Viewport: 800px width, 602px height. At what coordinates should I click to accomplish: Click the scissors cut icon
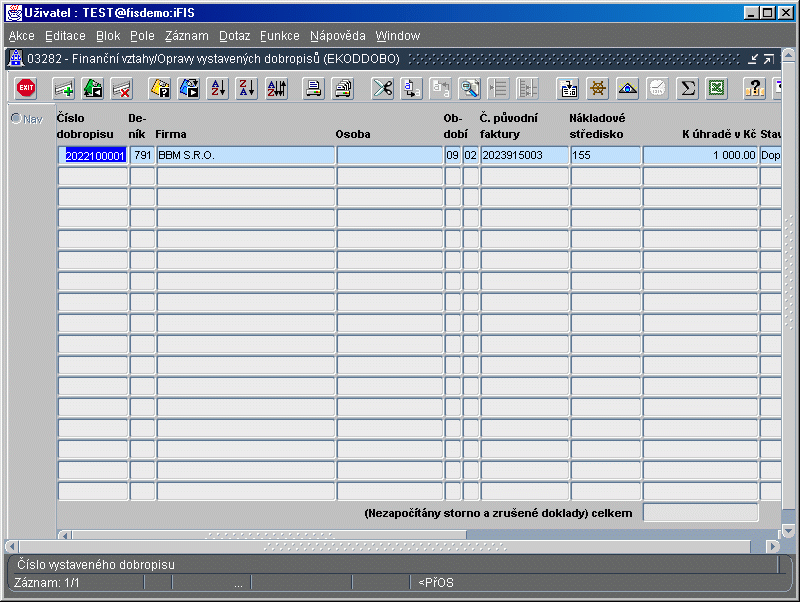coord(382,89)
